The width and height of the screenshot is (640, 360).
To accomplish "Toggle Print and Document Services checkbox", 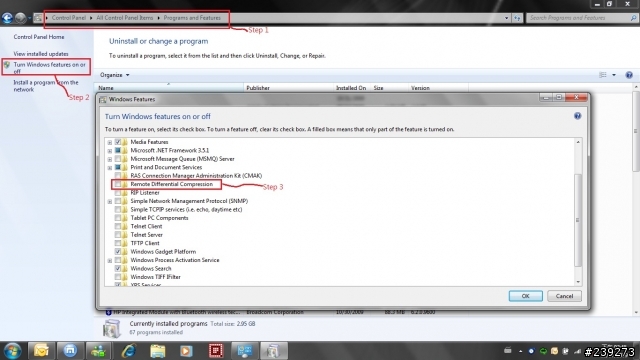I will coord(118,167).
